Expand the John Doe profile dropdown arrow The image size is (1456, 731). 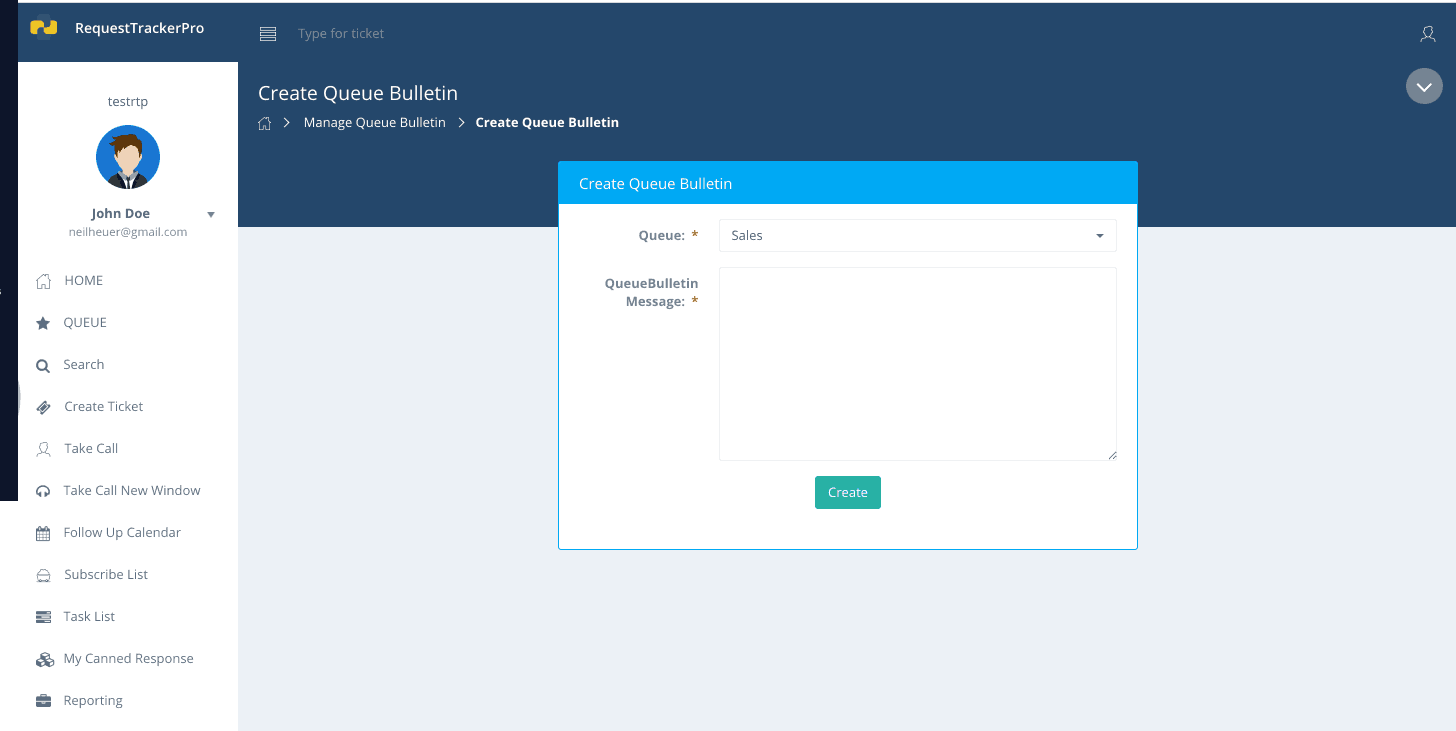210,213
